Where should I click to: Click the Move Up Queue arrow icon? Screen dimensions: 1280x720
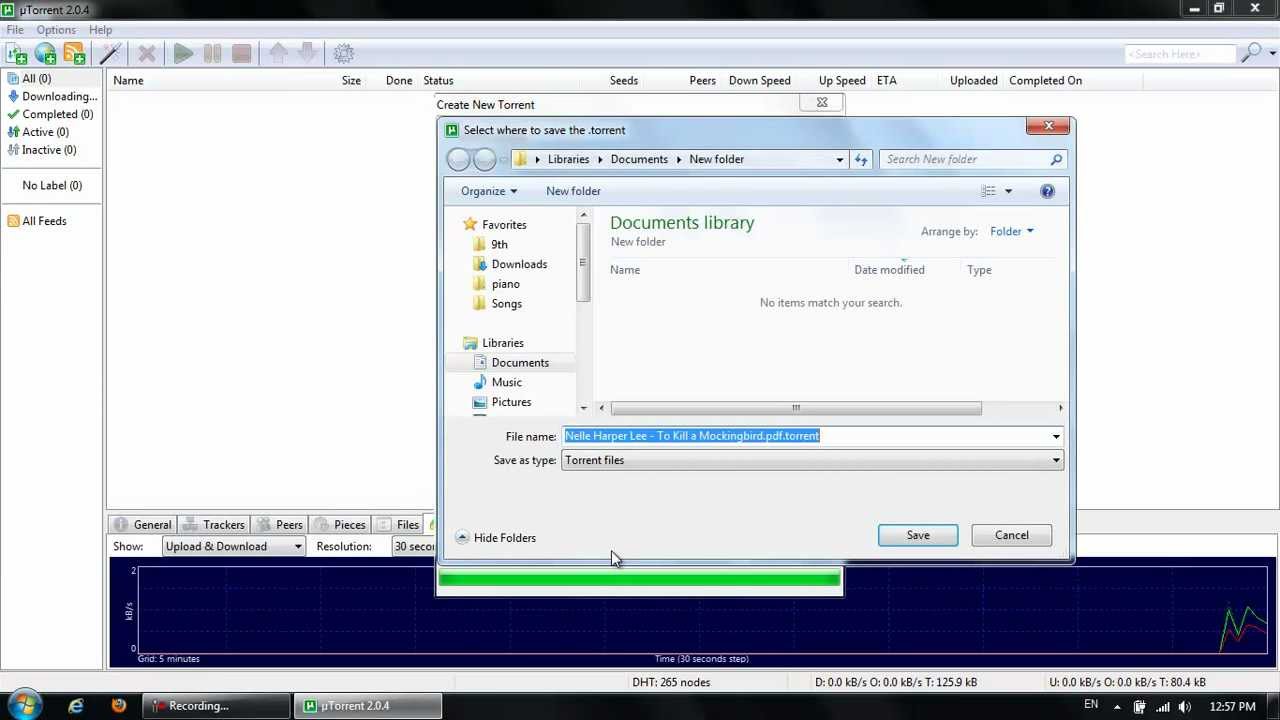click(x=278, y=53)
